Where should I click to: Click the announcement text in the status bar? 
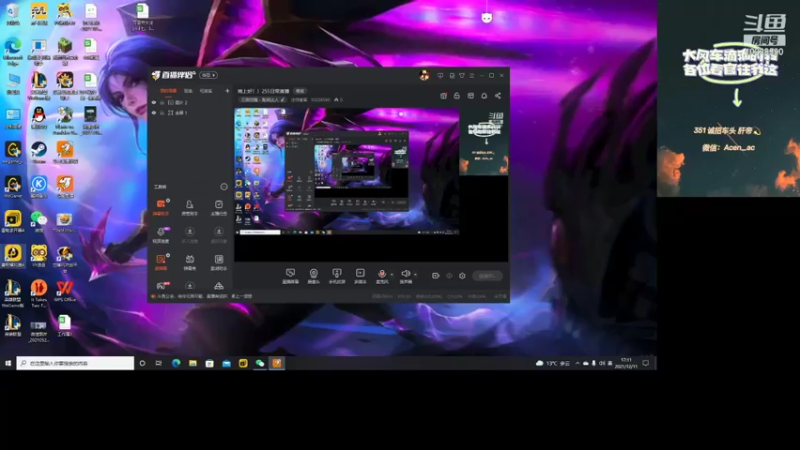click(x=204, y=296)
